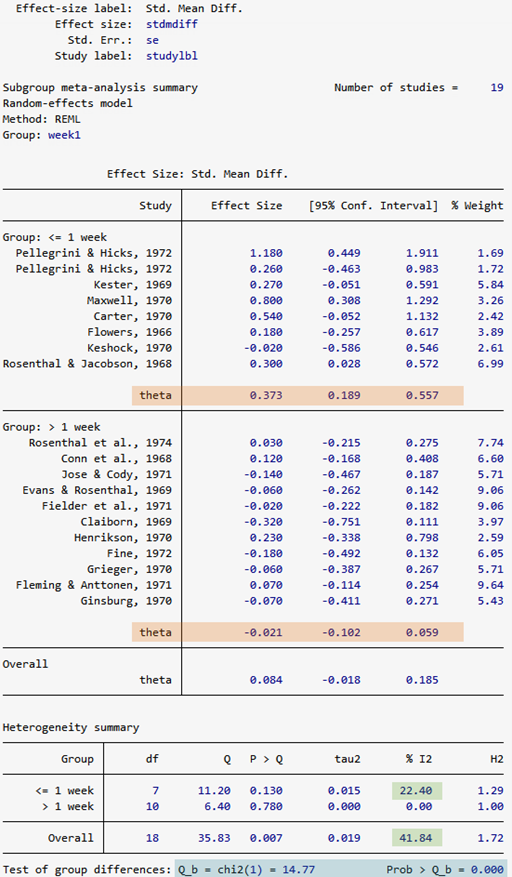Click the tau2 column header
This screenshot has width=512, height=877.
[347, 759]
